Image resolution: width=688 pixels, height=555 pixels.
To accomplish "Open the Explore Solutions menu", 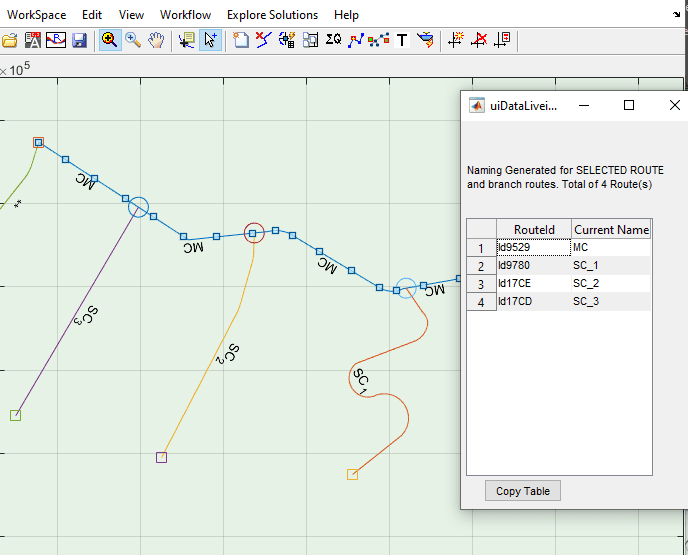I will pos(272,15).
